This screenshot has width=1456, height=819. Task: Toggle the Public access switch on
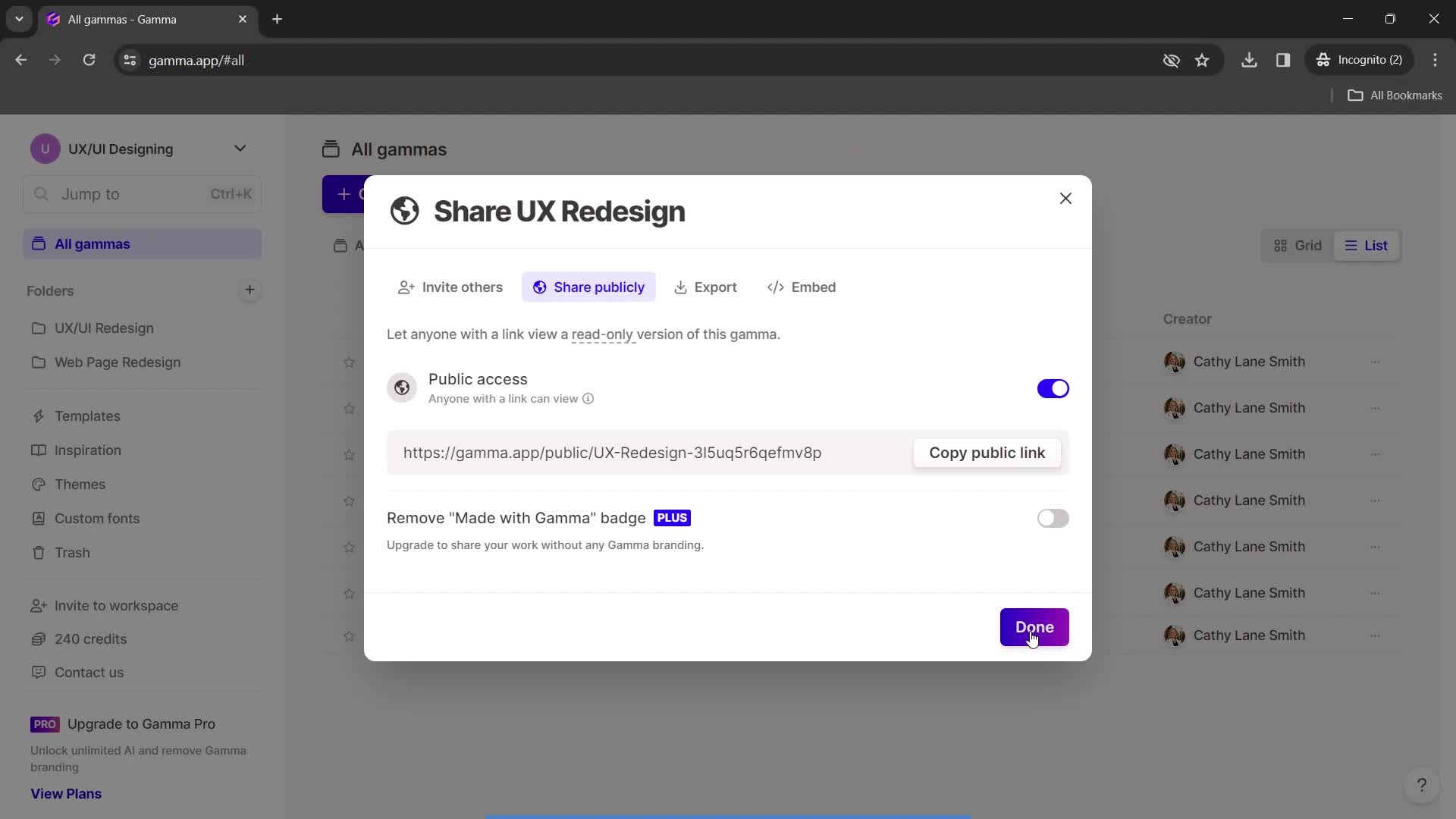(x=1052, y=388)
